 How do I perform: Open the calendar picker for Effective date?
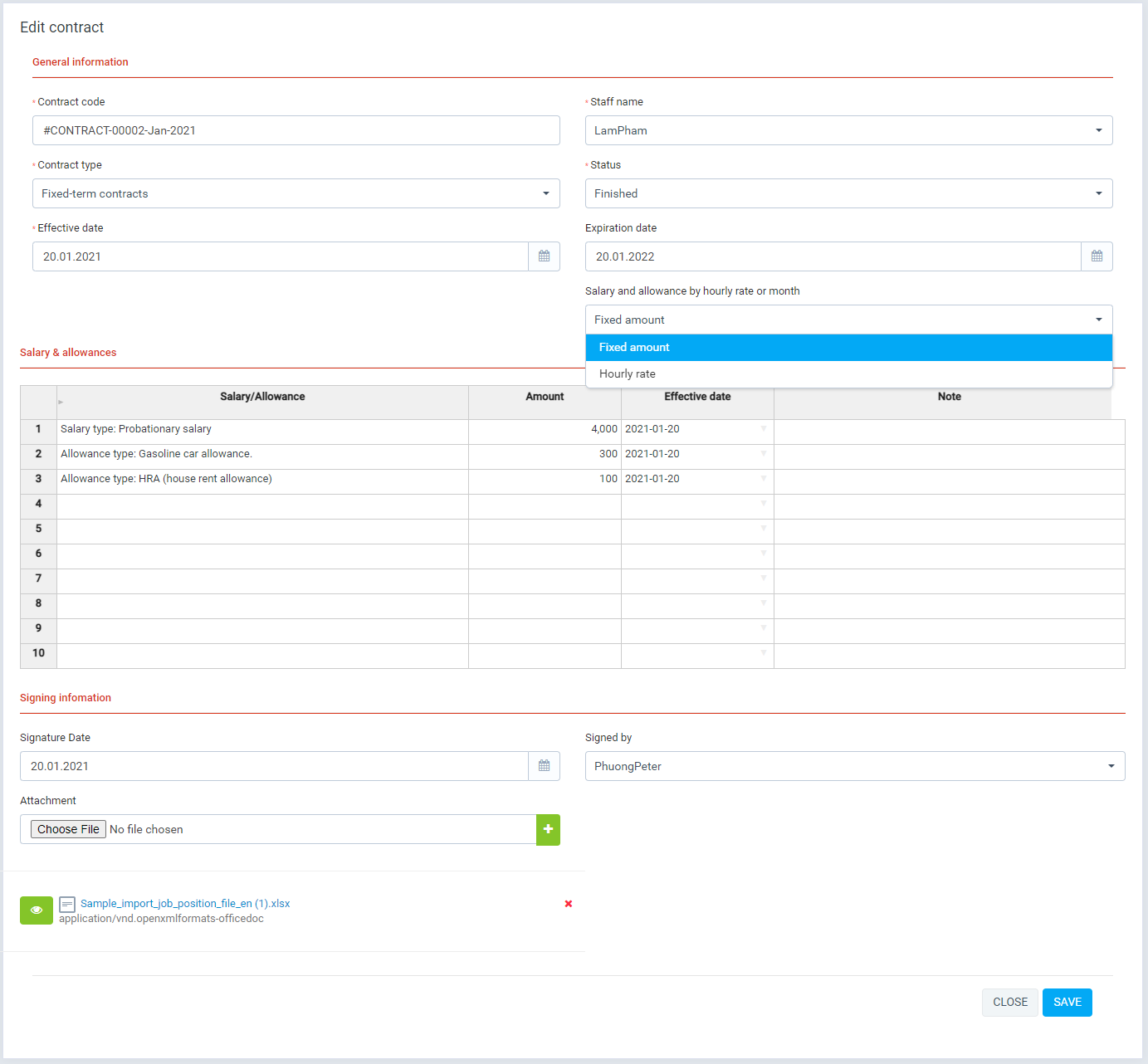545,256
